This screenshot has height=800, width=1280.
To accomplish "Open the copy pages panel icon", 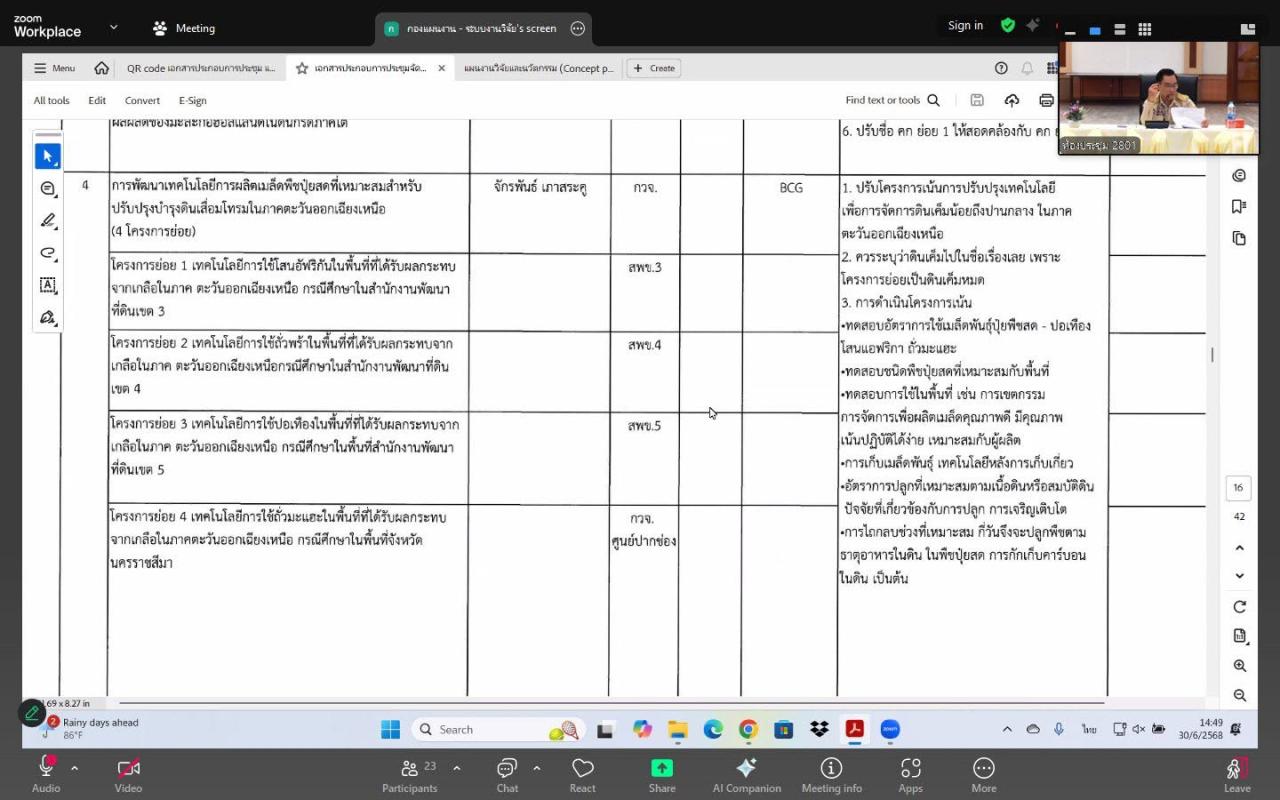I will 1239,238.
